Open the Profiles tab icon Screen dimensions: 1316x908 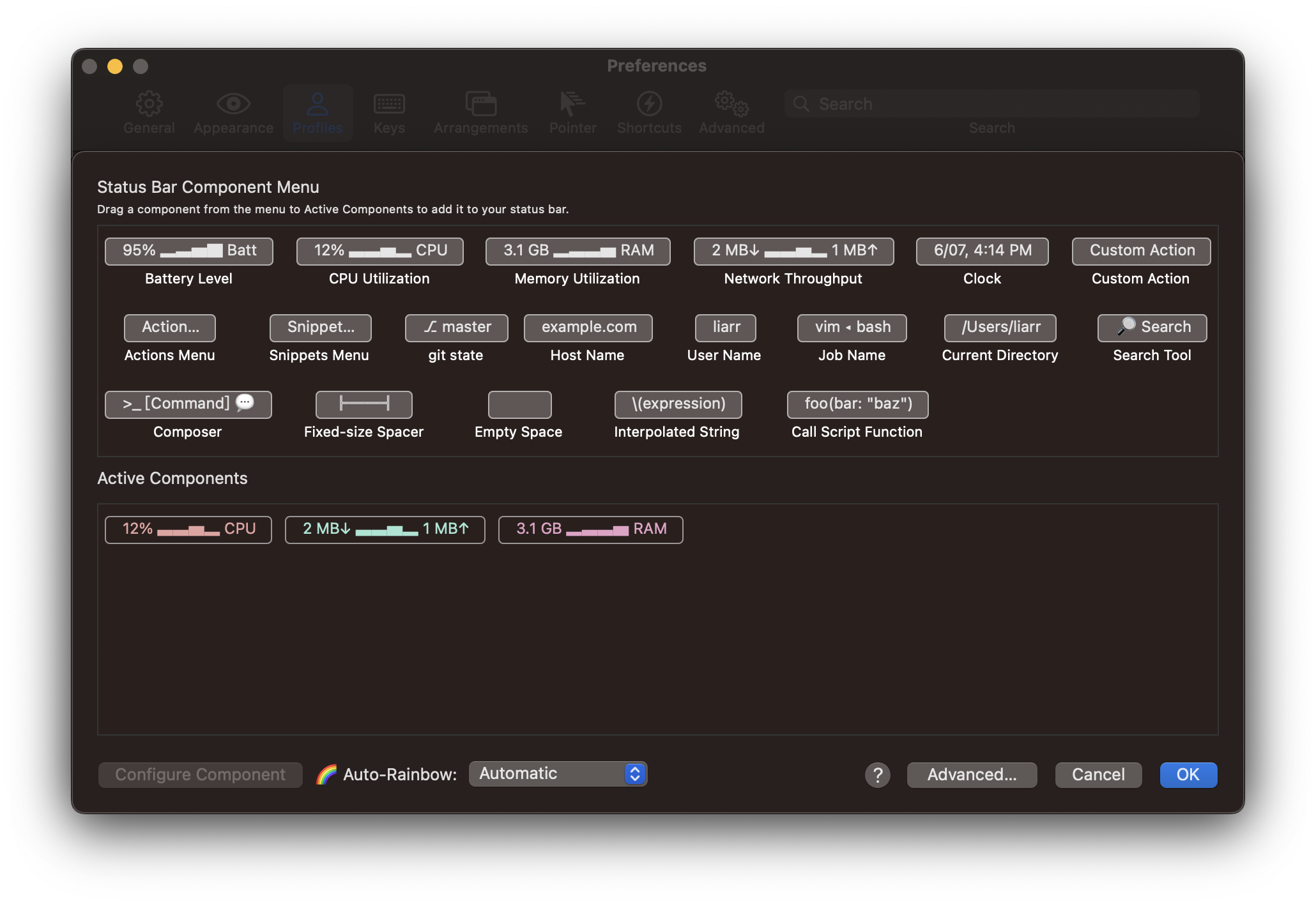[318, 104]
